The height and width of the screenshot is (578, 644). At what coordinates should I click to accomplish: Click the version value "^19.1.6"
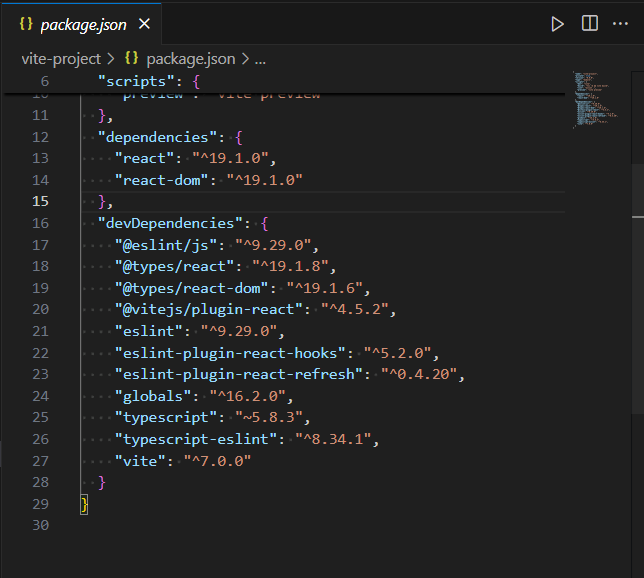[x=324, y=288]
